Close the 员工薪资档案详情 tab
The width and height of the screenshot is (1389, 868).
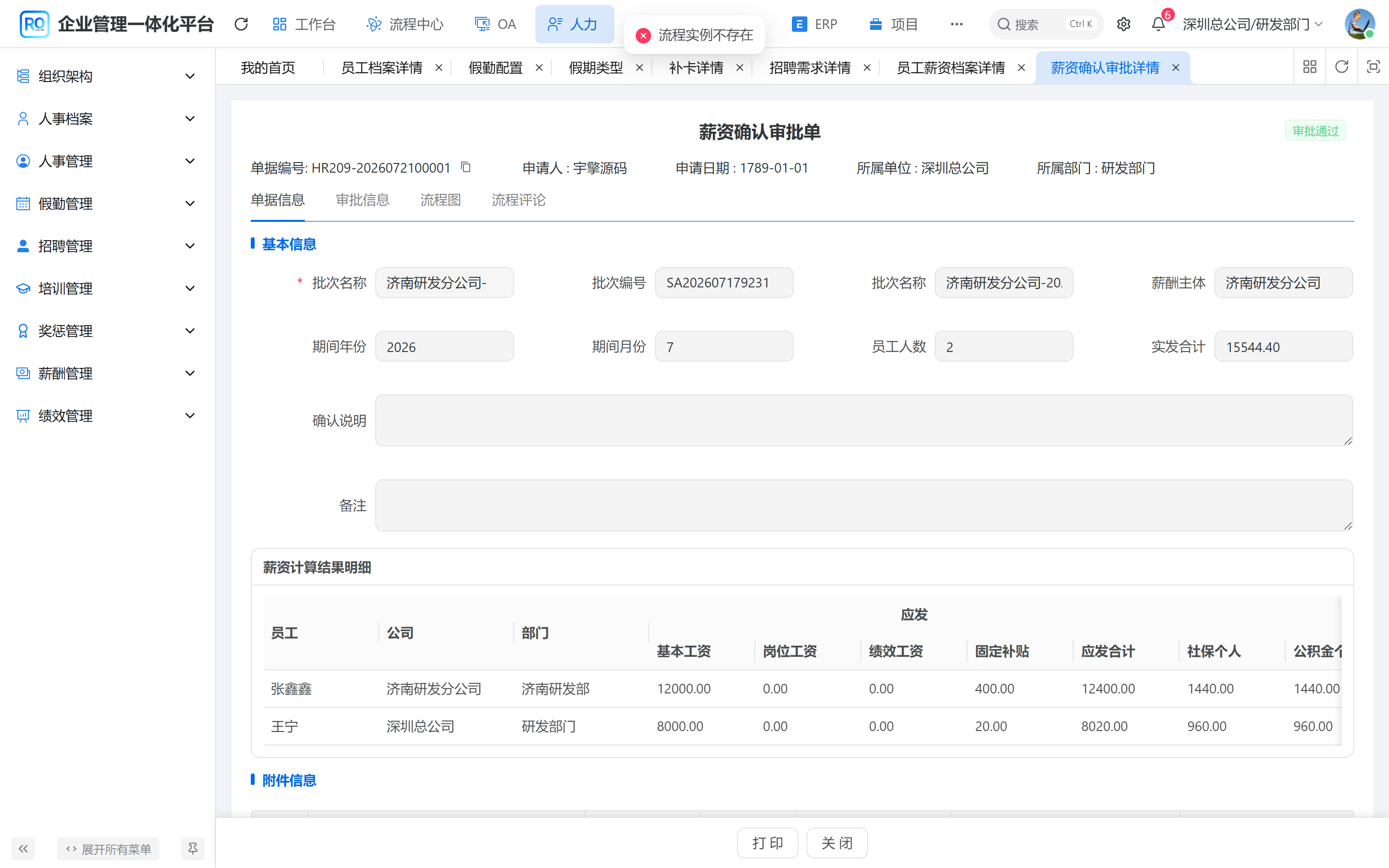(1021, 68)
